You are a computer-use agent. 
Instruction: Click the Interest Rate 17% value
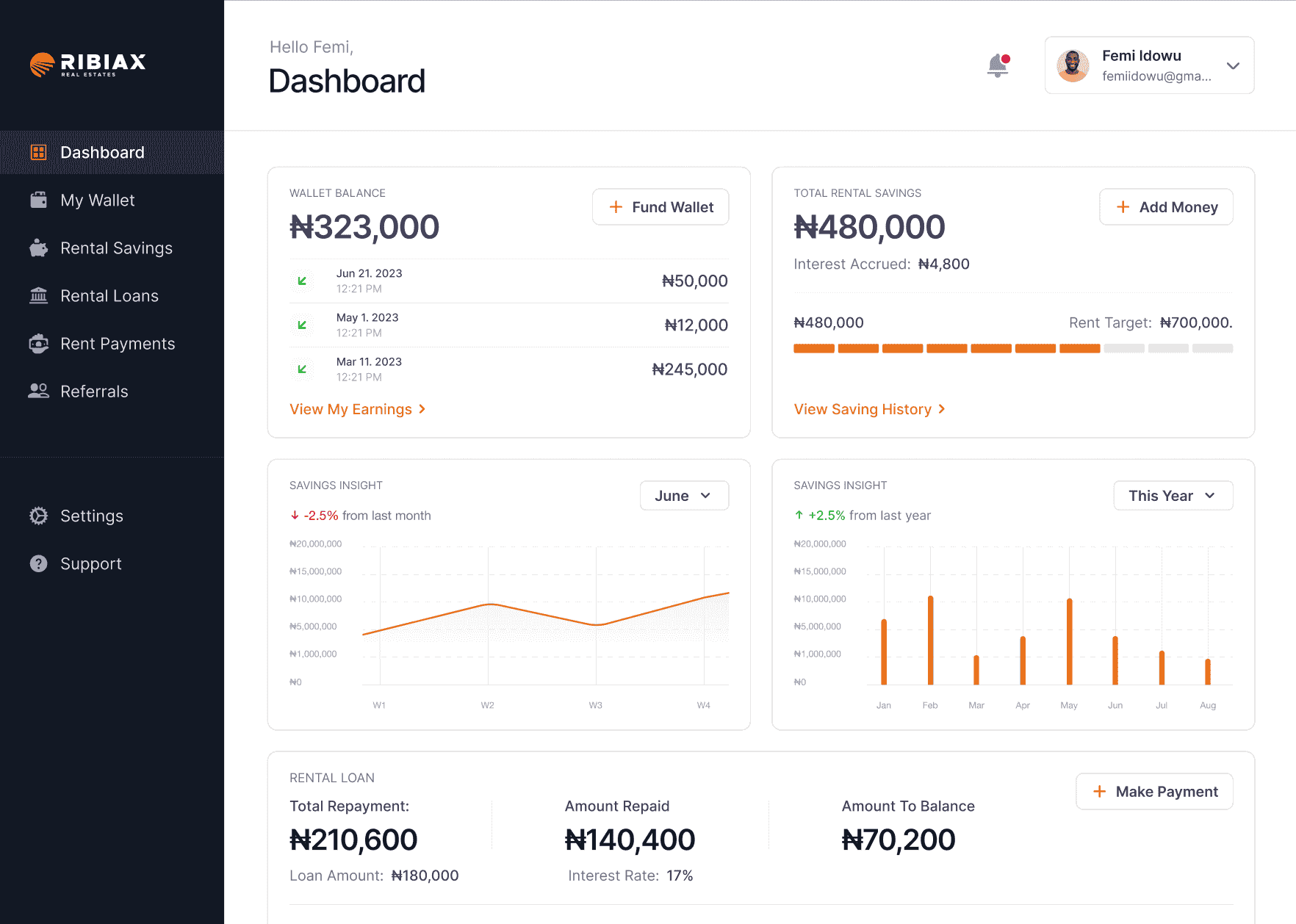tap(680, 876)
